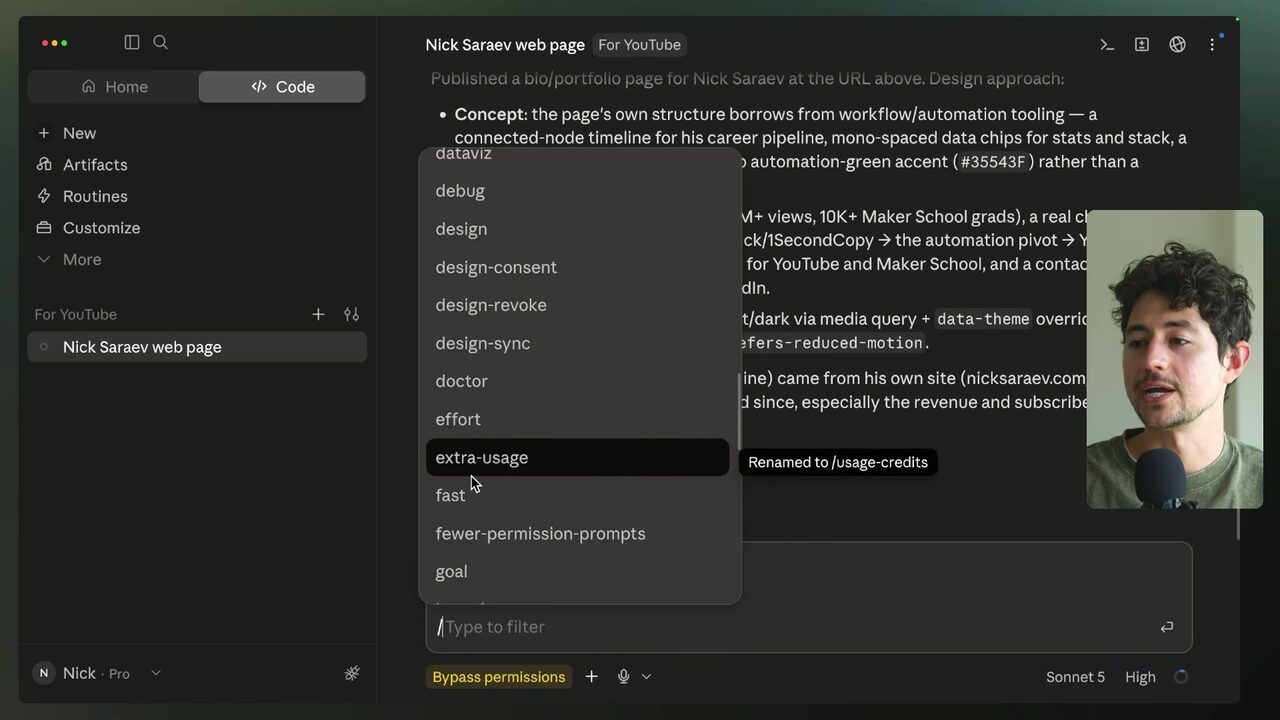Click the bug icon beside the account

coord(352,673)
